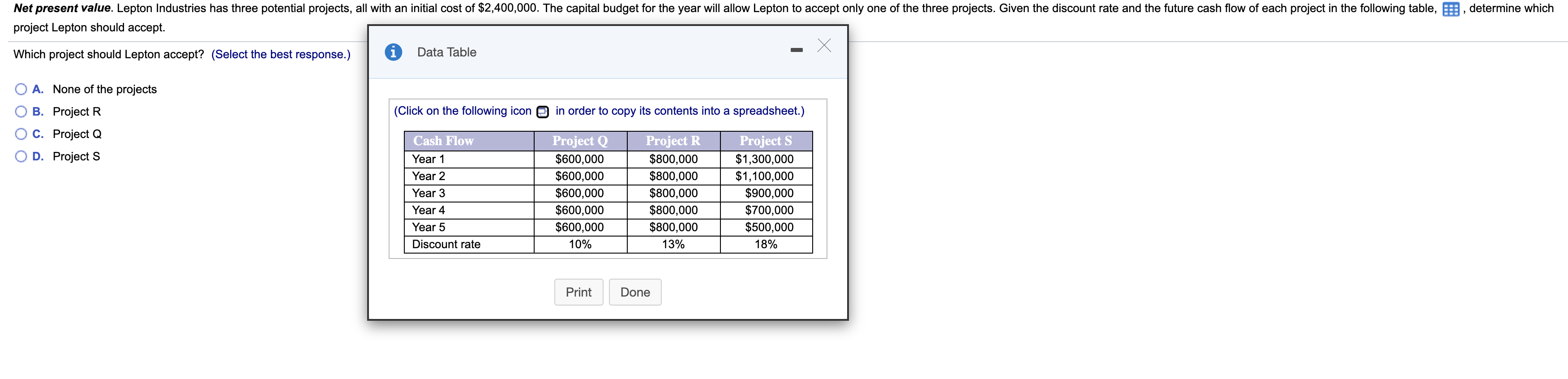
Task: Click the 18% discount rate cell
Action: pyautogui.click(x=766, y=244)
